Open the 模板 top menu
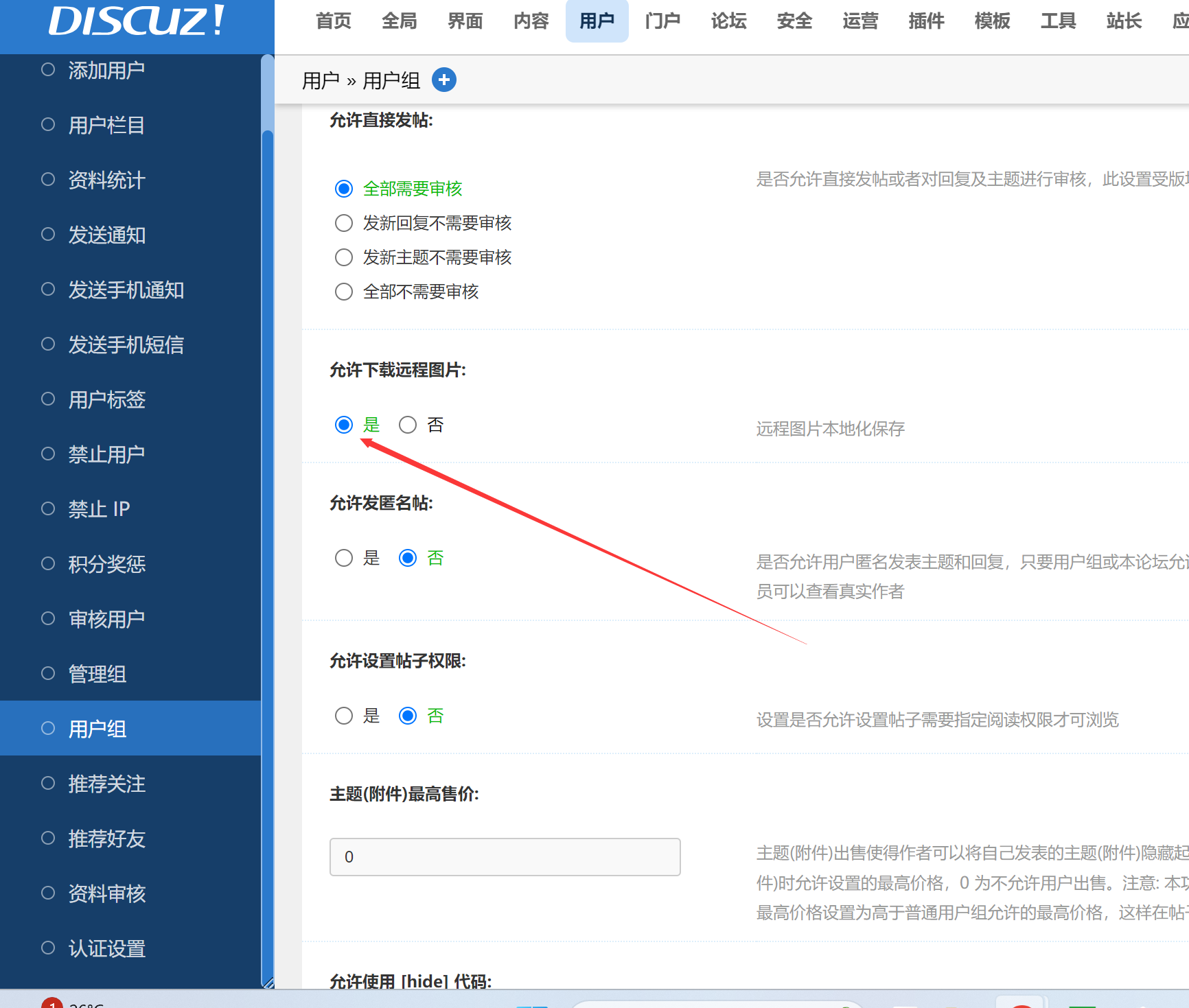Image resolution: width=1189 pixels, height=1008 pixels. tap(993, 21)
